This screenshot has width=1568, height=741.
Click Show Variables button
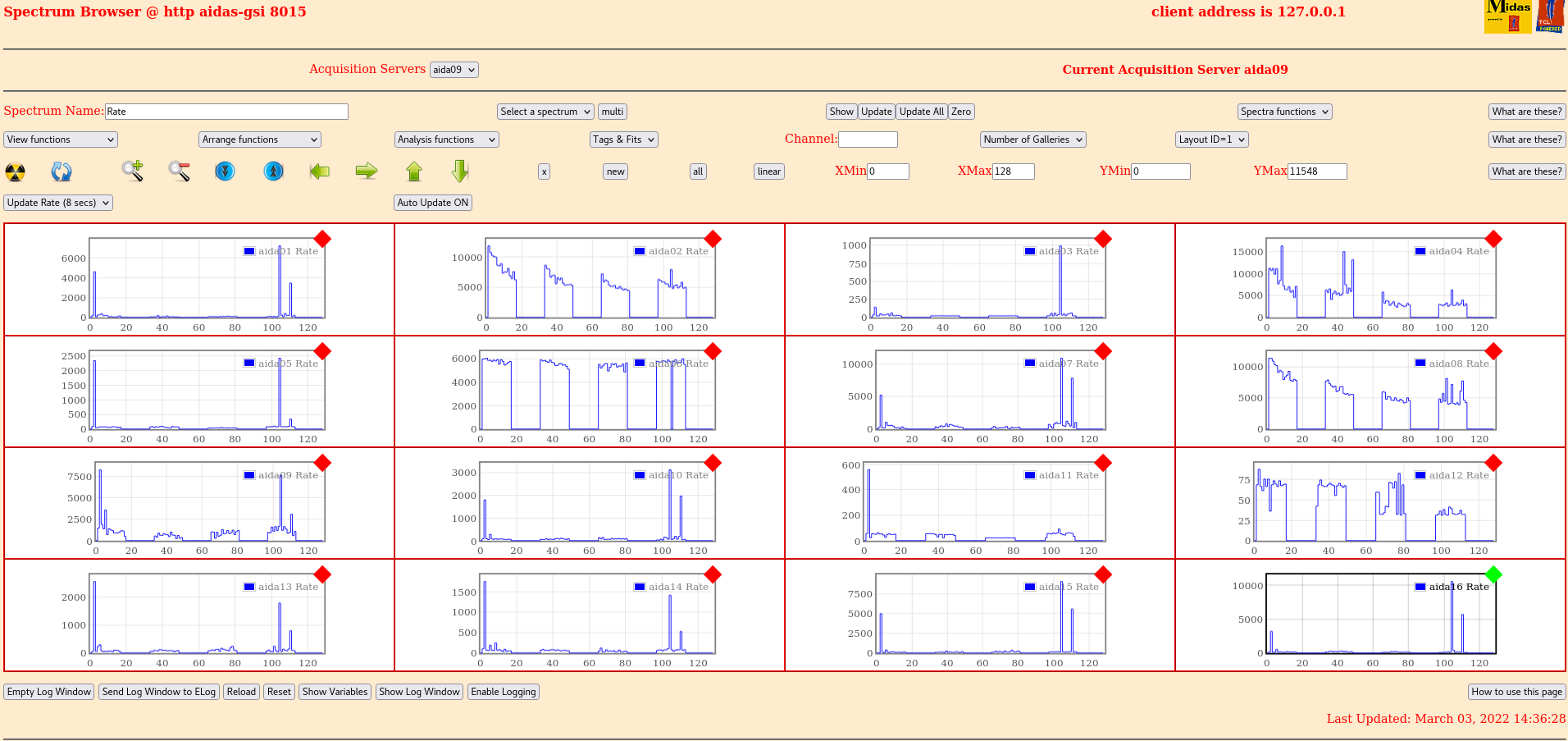click(335, 692)
